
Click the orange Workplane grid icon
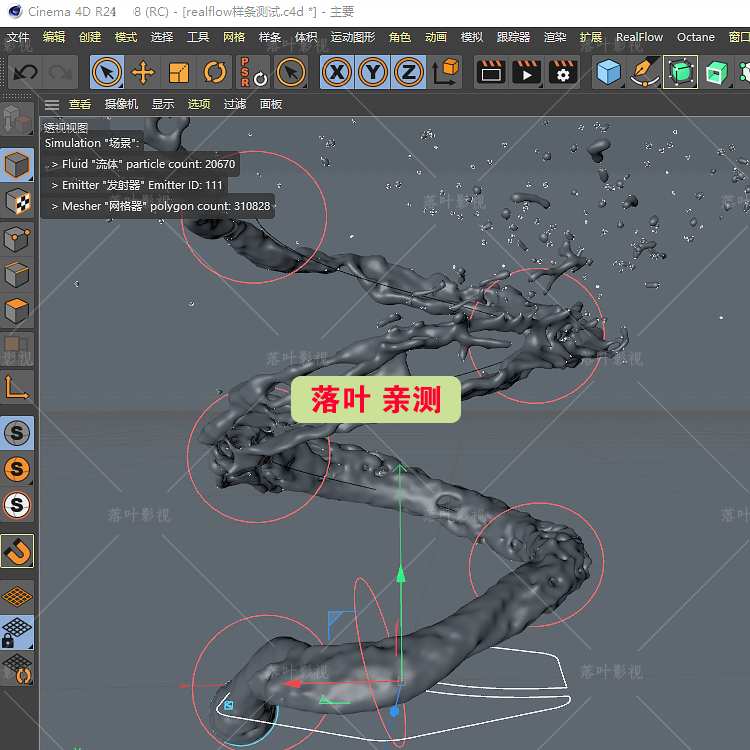[17, 596]
